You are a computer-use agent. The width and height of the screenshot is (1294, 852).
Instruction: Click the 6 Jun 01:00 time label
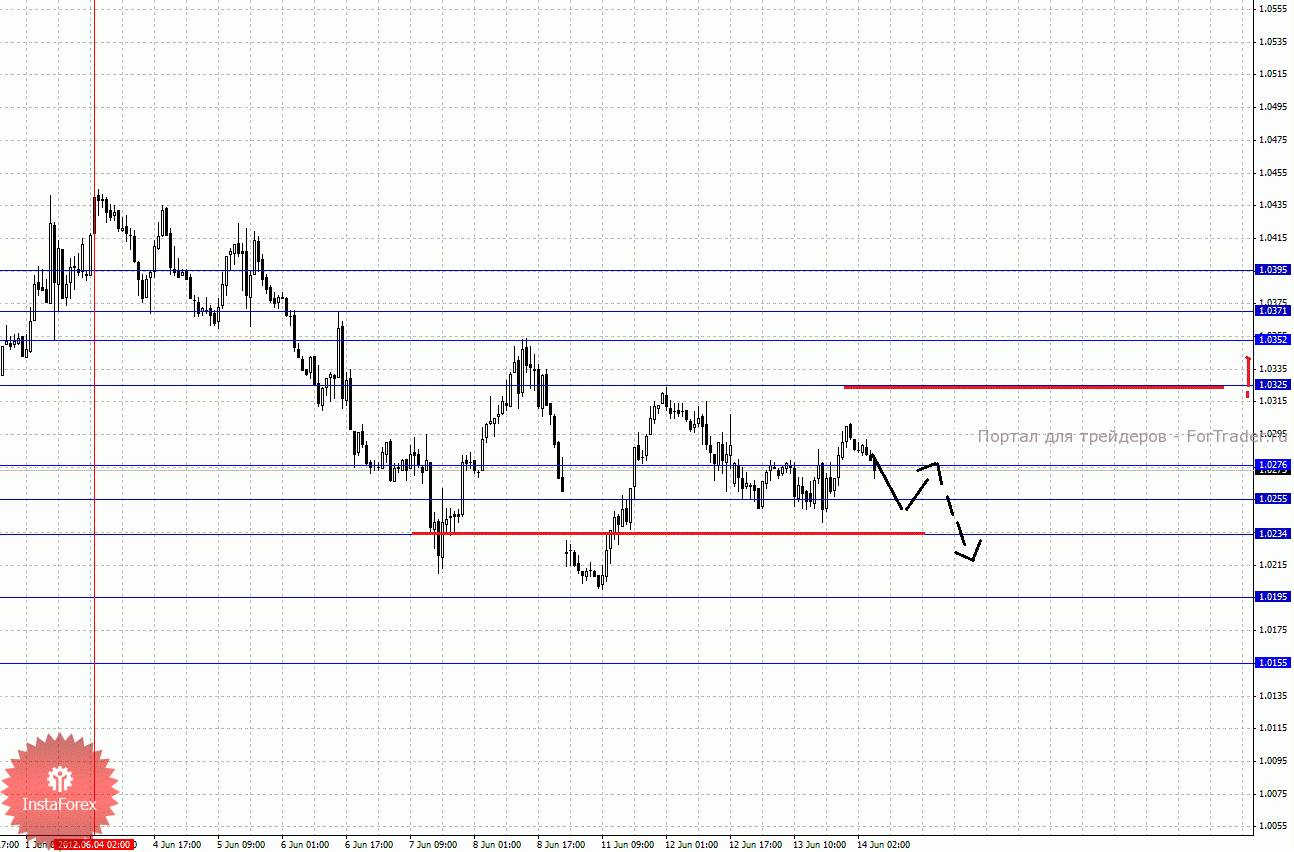coord(305,845)
